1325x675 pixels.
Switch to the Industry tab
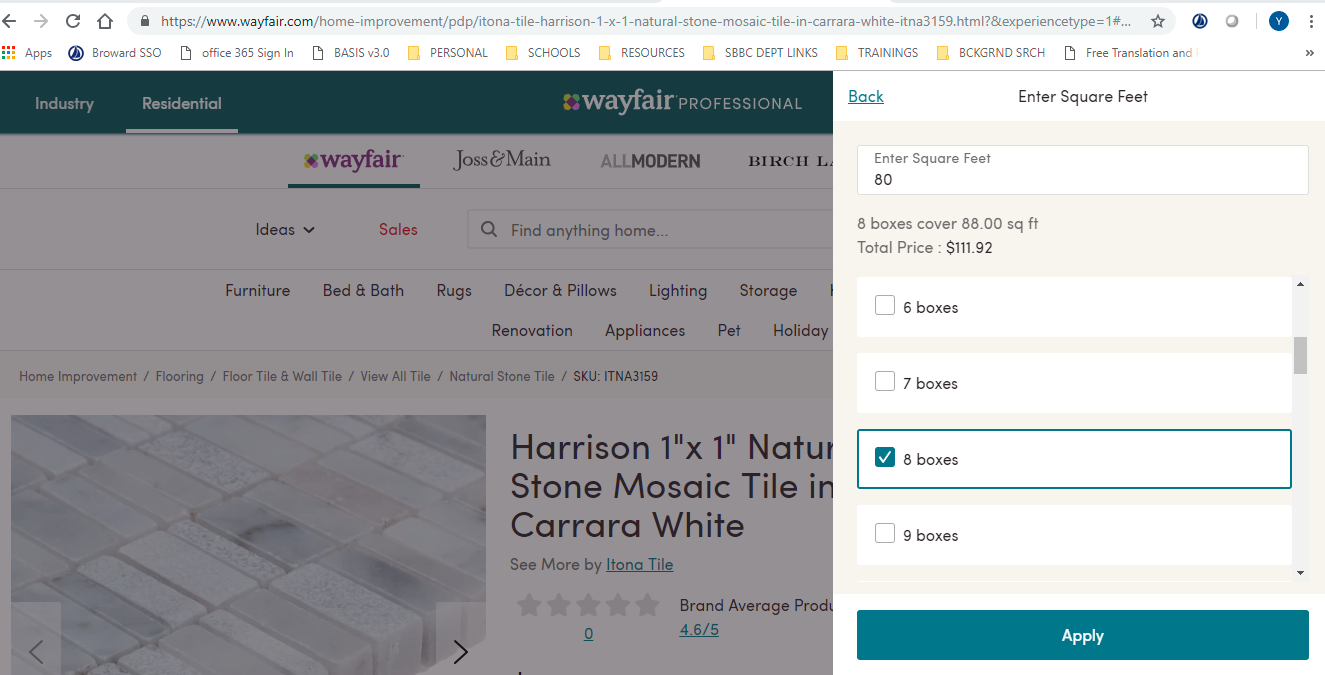64,103
